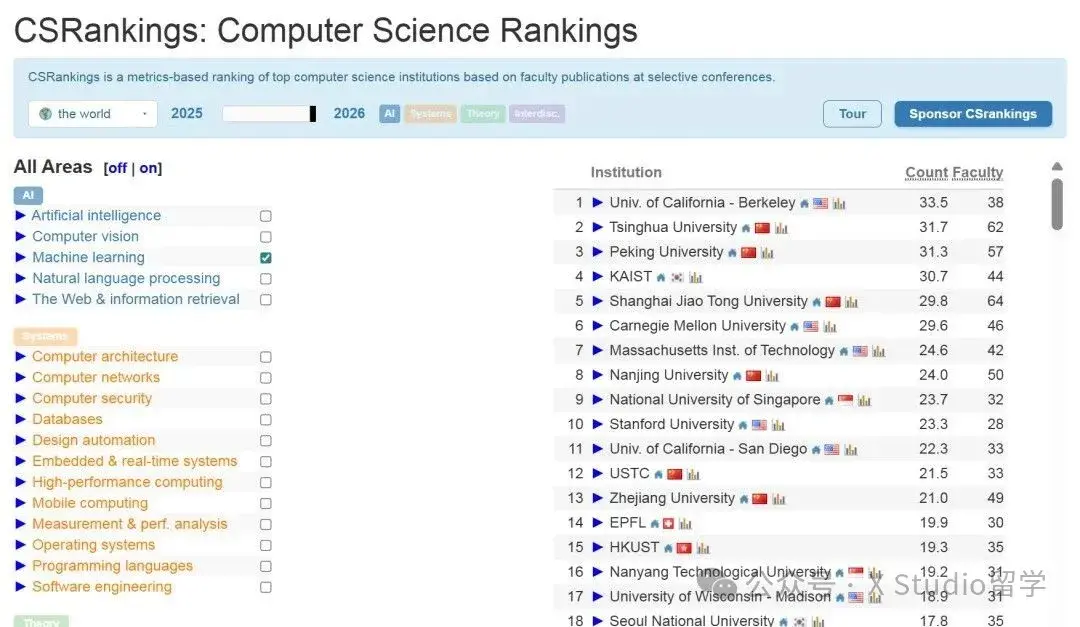Open the chart icon for Shanghai Jiao Tong University

click(851, 302)
